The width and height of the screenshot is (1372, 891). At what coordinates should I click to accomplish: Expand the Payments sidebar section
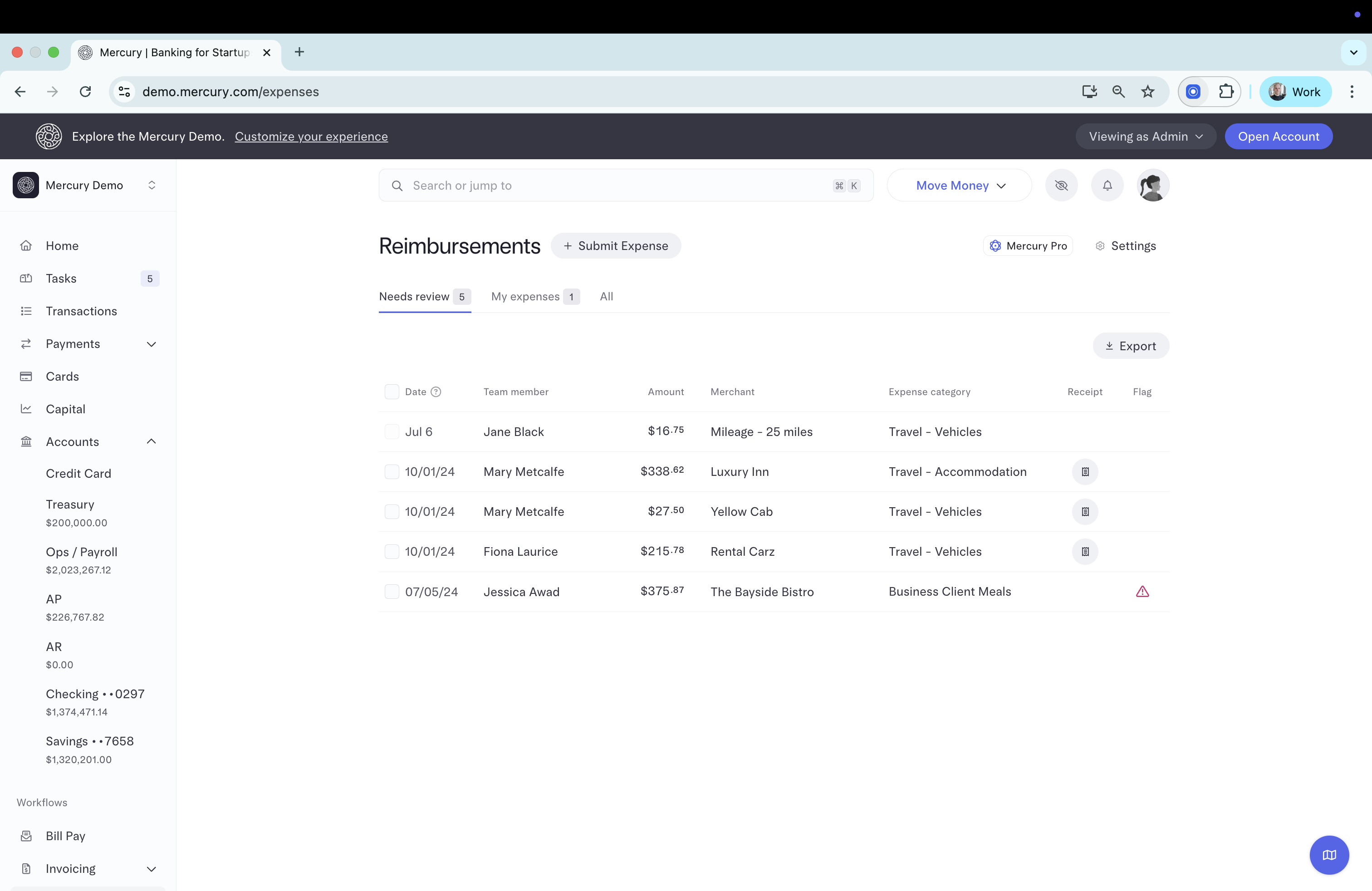pos(151,344)
